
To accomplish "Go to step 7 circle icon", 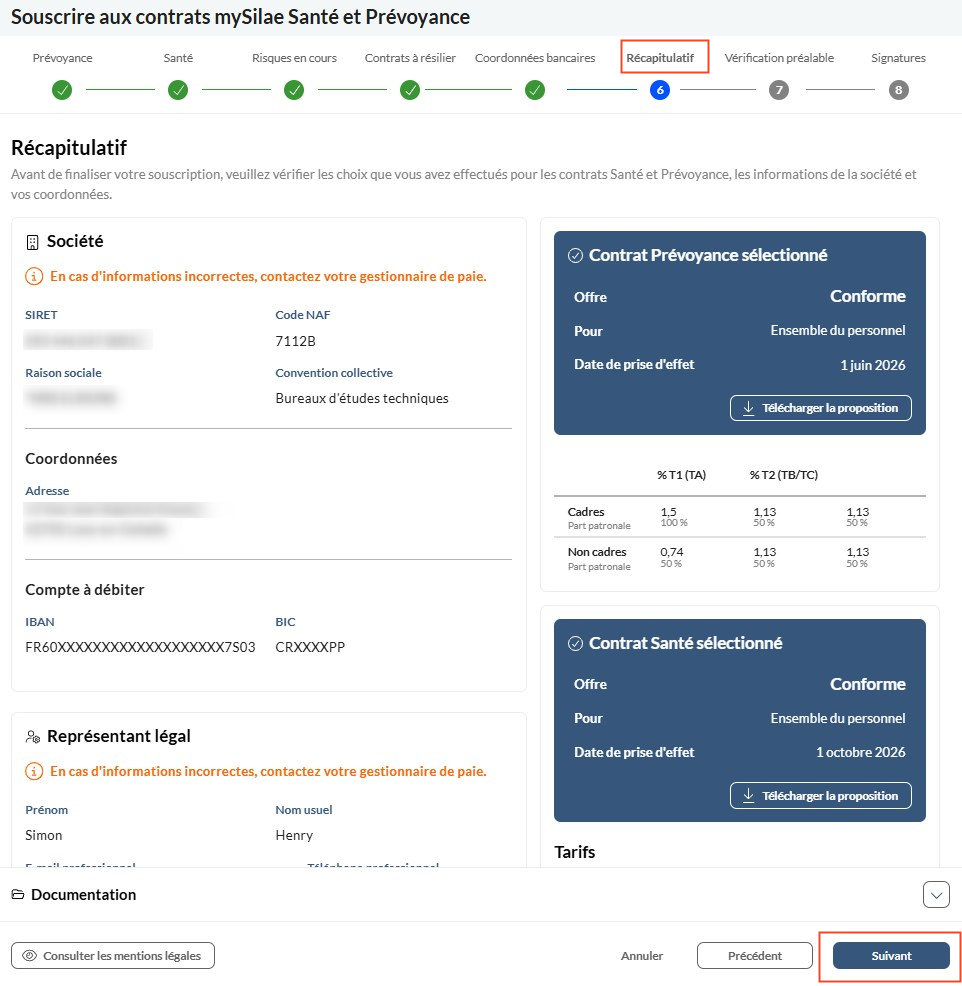I will point(779,90).
